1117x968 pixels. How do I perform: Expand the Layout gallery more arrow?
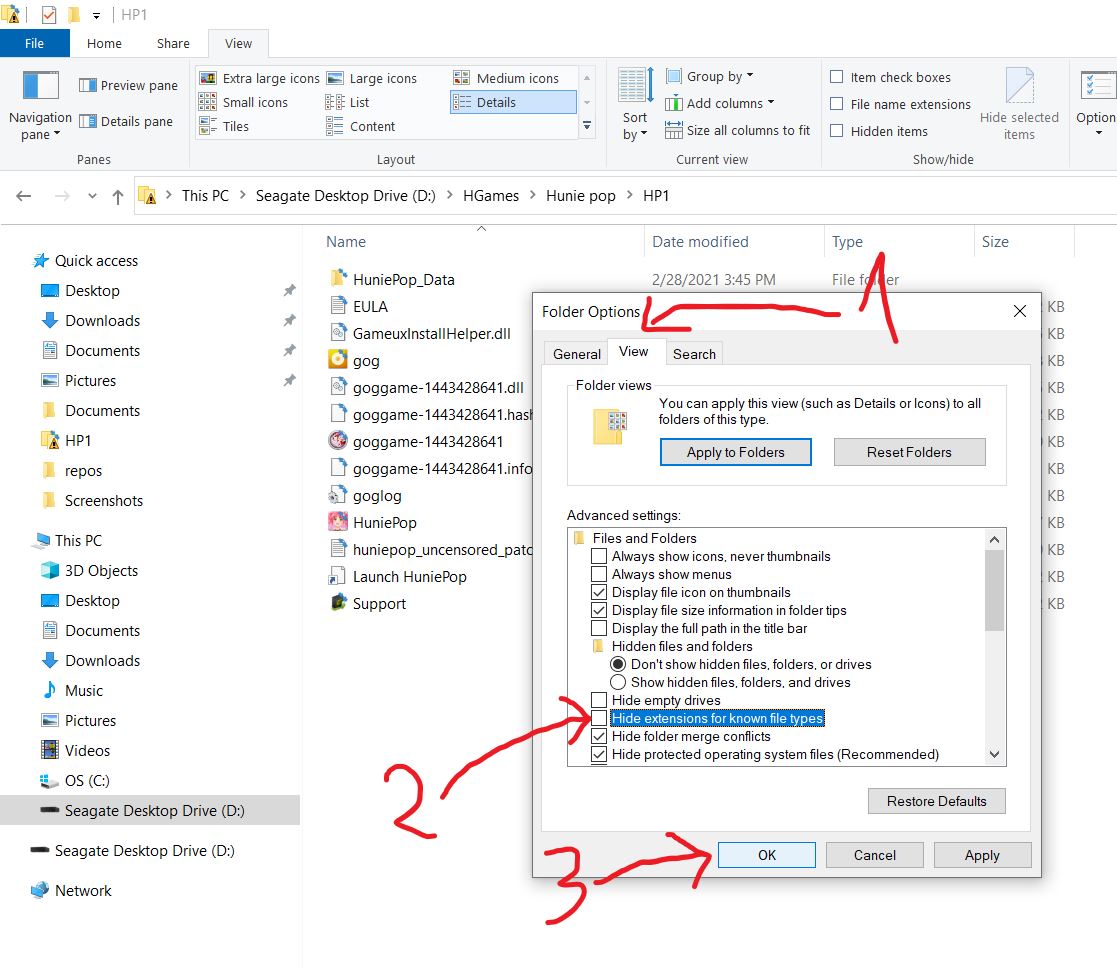tap(587, 126)
